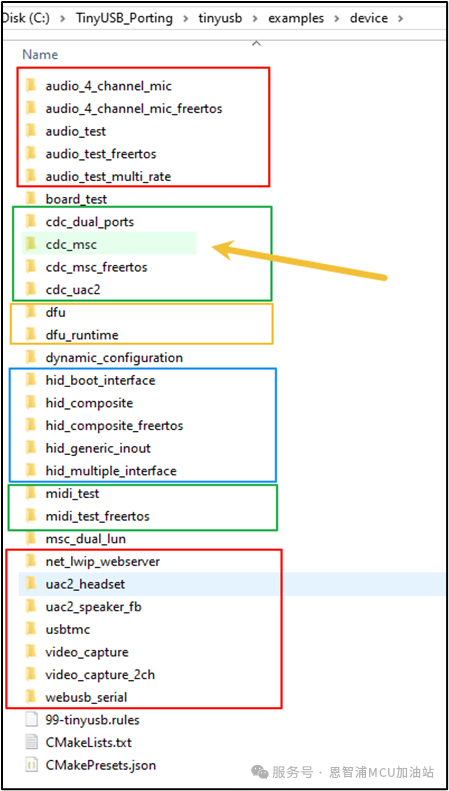Select audio_4_channel_mic_freertos folder
The image size is (449, 791).
click(x=124, y=108)
